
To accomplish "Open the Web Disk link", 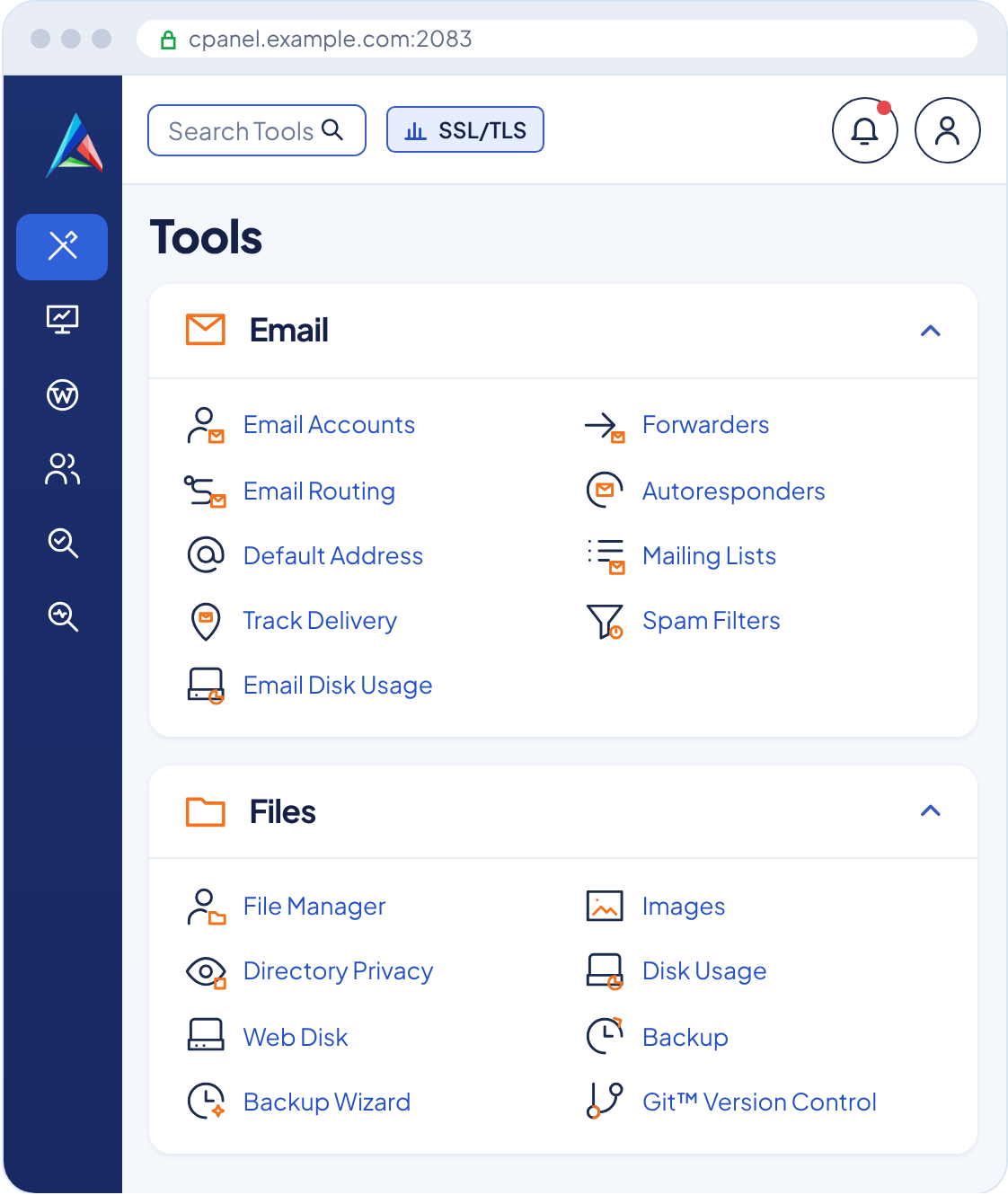I will coord(296,1037).
